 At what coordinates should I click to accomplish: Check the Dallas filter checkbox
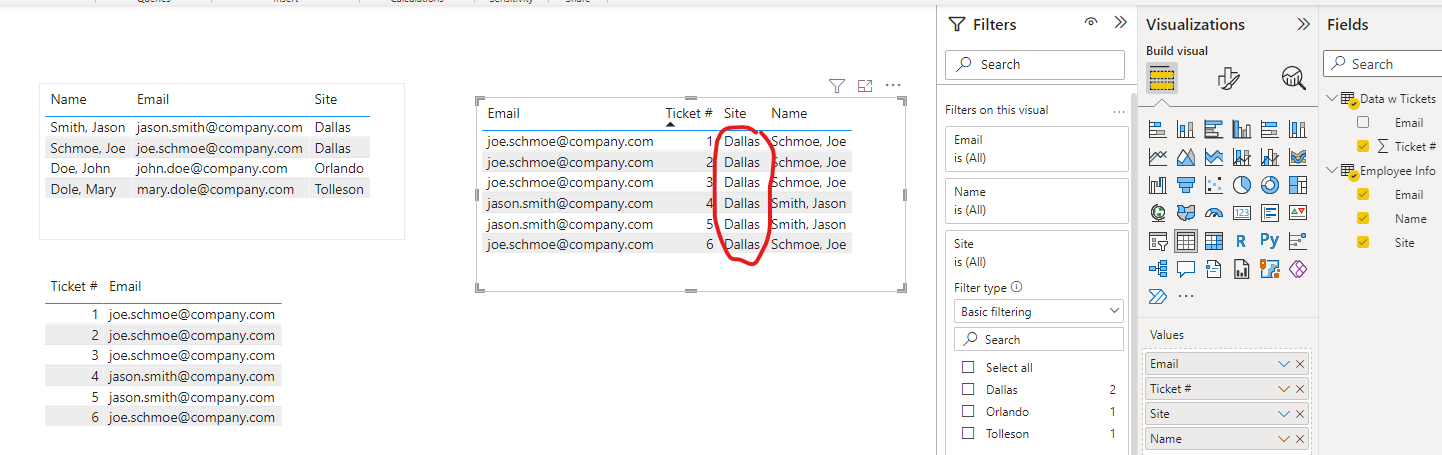(x=967, y=390)
